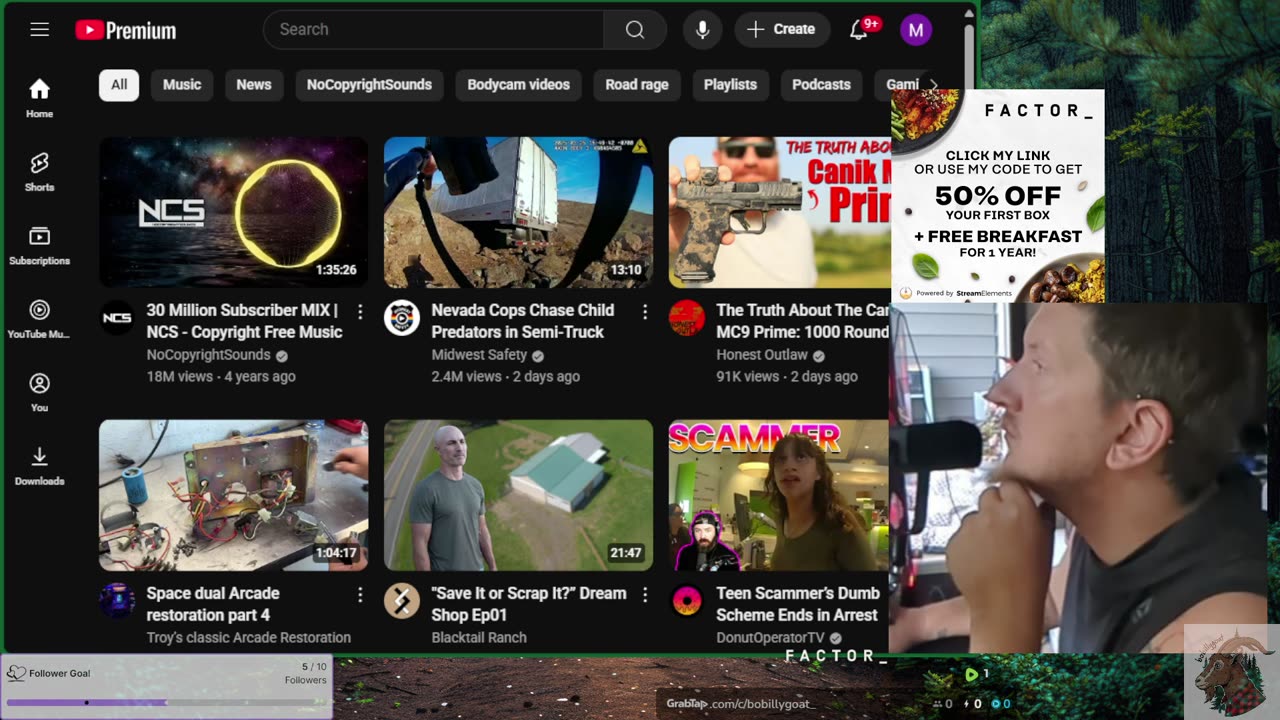Select the All filter chip
The height and width of the screenshot is (720, 1280).
coord(119,85)
